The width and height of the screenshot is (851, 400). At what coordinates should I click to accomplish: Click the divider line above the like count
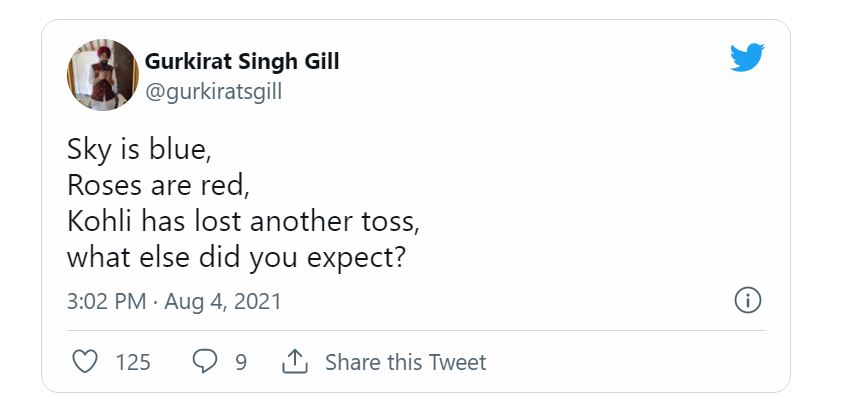click(x=416, y=330)
